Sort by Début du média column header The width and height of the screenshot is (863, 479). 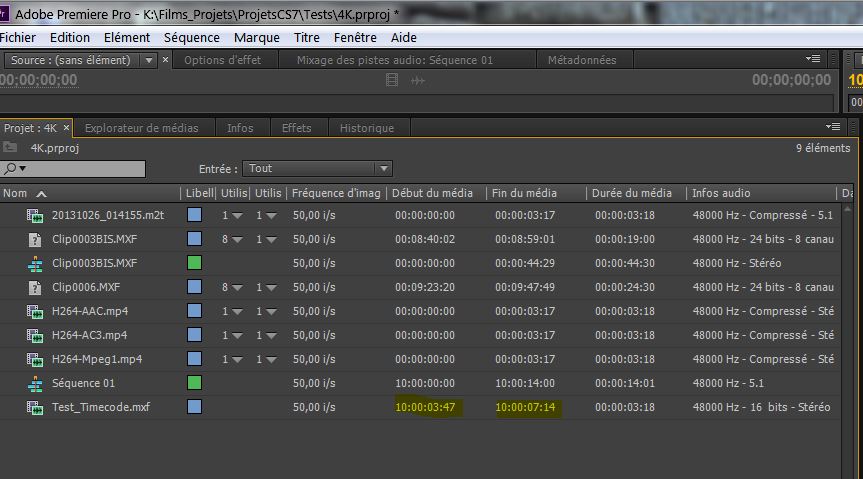[432, 193]
